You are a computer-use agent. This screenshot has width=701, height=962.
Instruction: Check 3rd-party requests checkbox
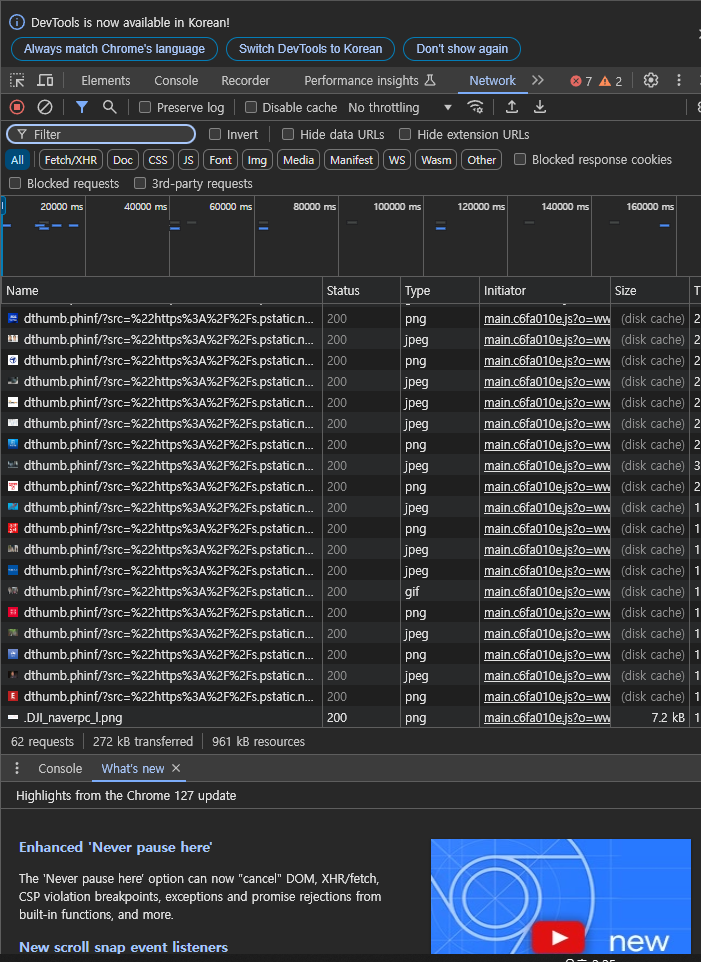(140, 183)
